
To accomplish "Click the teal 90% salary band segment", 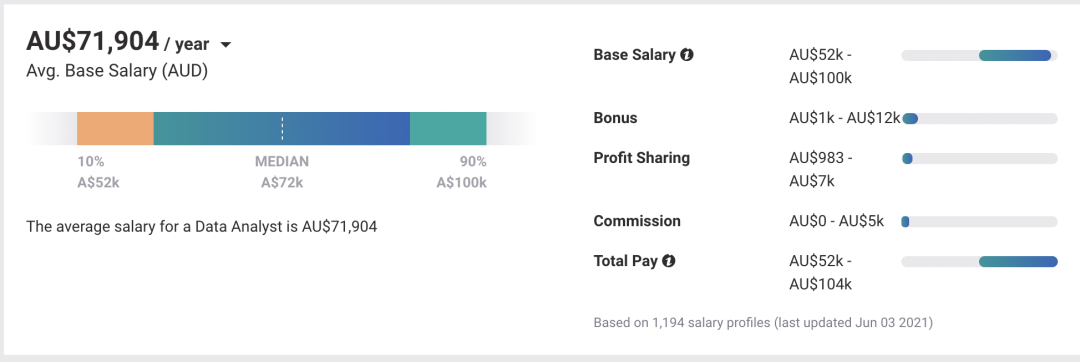I will pos(448,128).
